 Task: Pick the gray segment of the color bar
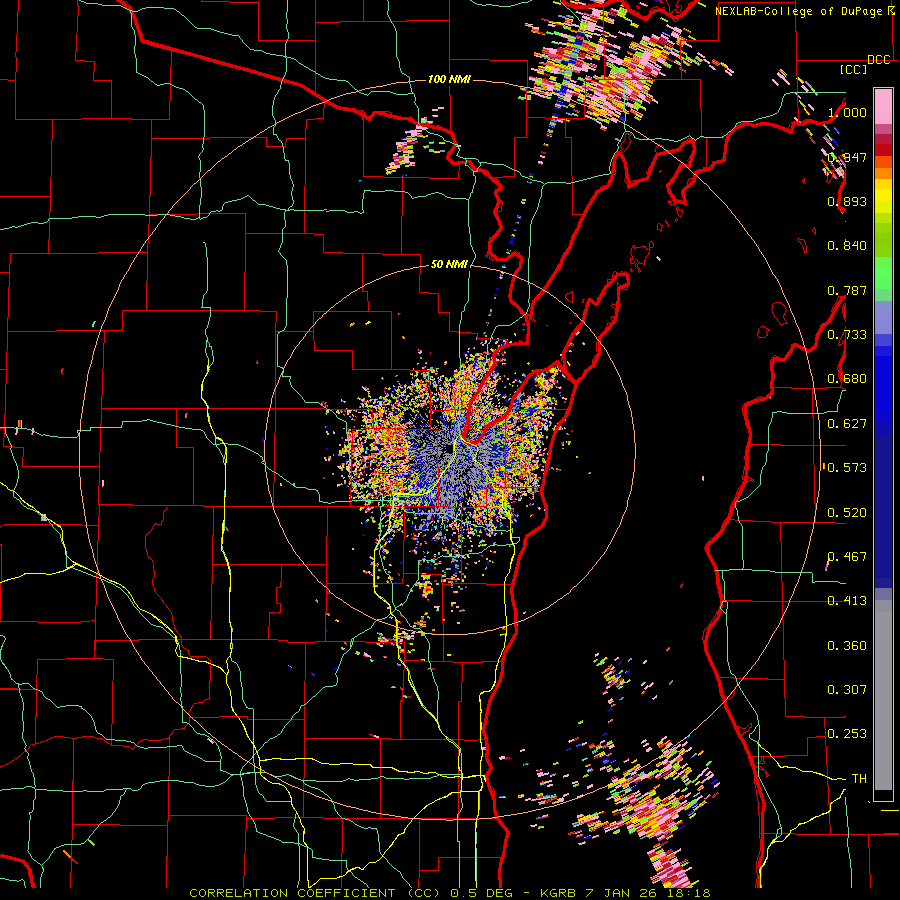[883, 696]
